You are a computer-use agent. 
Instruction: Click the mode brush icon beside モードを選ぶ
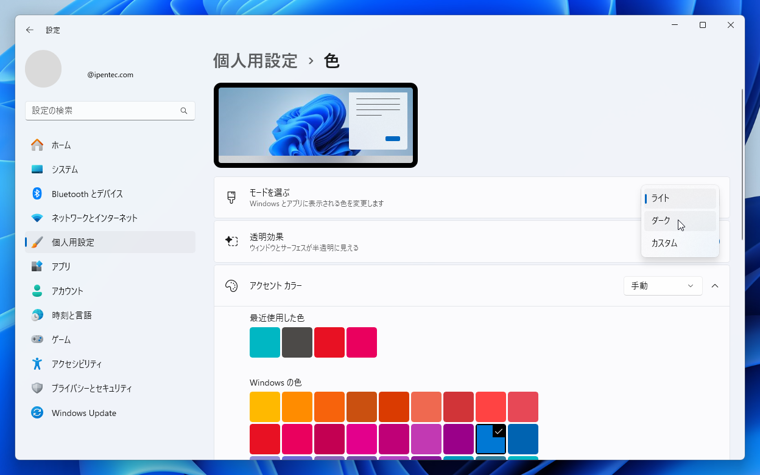coord(231,197)
